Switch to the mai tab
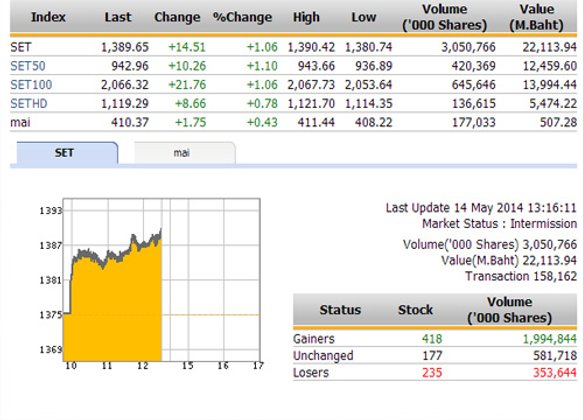 184,153
